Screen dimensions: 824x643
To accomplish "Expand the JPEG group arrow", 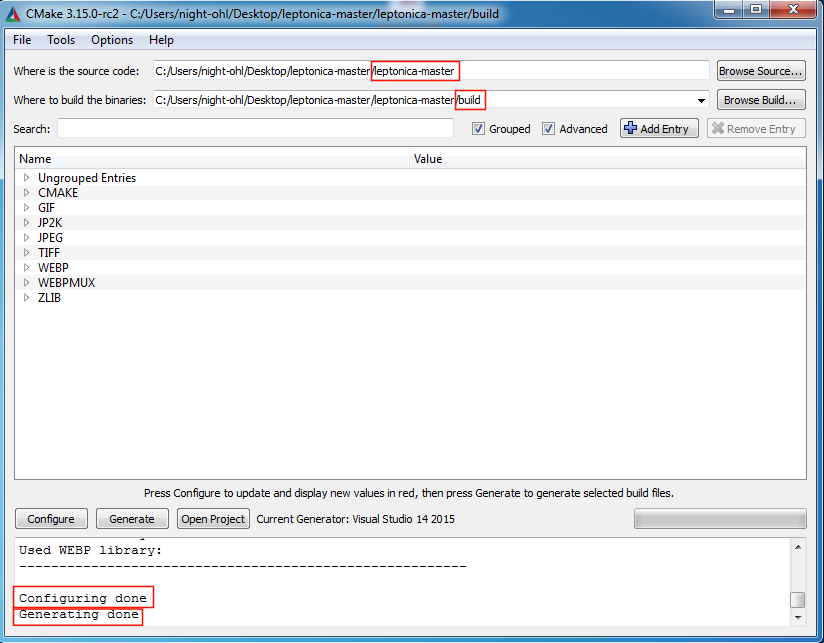I will tap(26, 237).
